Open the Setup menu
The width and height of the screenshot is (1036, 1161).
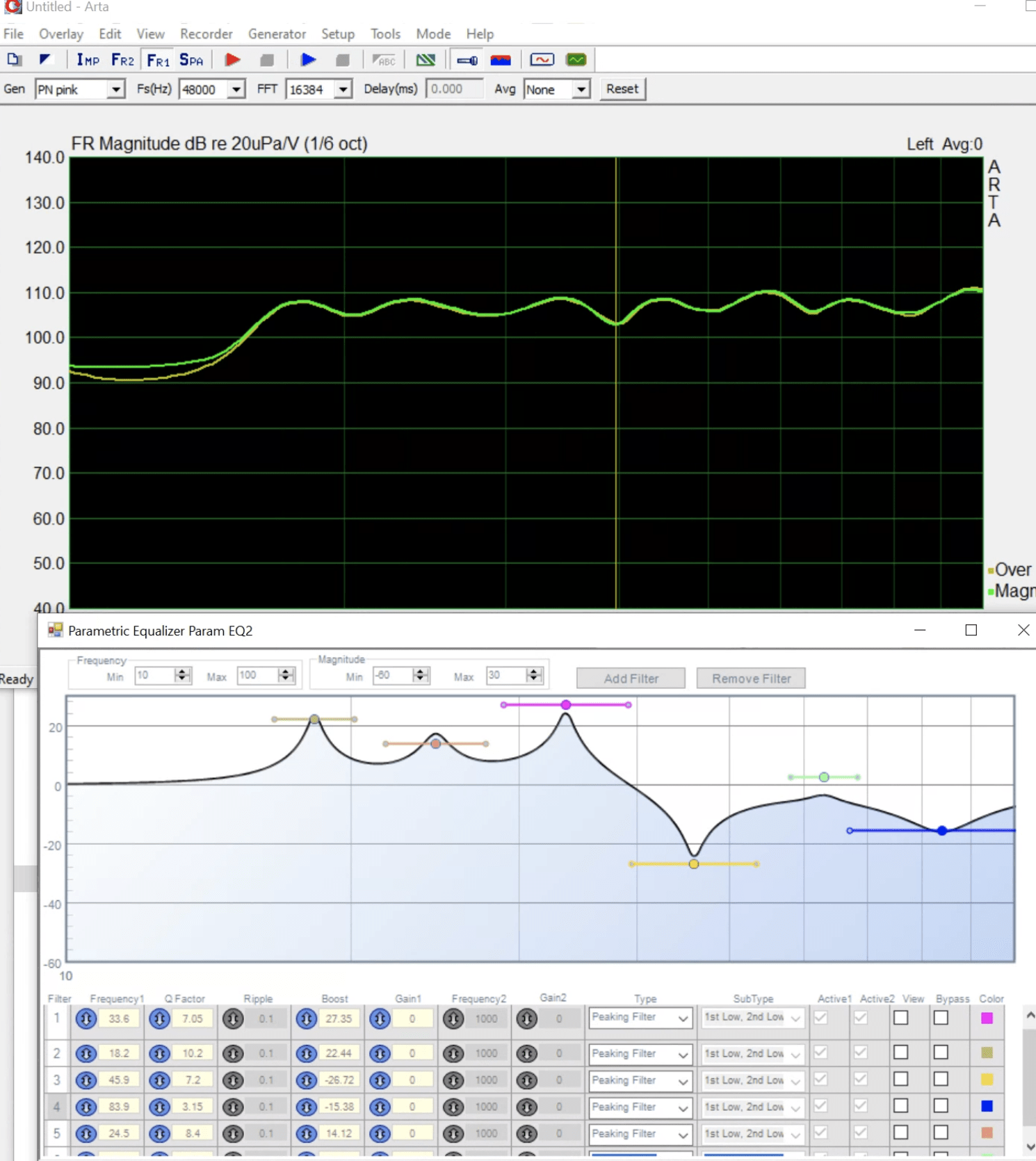click(338, 34)
